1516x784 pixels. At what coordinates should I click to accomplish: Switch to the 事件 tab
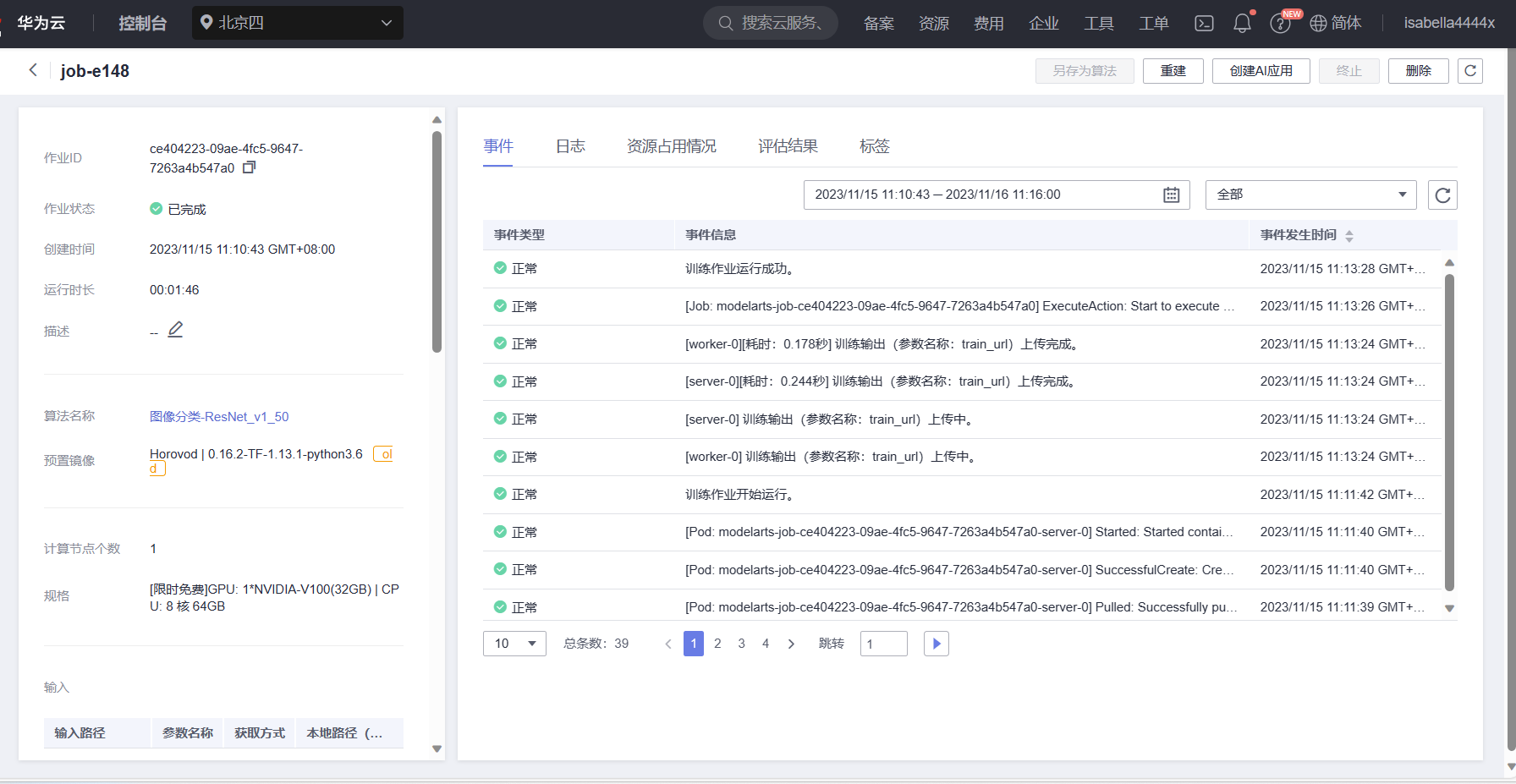pos(498,146)
